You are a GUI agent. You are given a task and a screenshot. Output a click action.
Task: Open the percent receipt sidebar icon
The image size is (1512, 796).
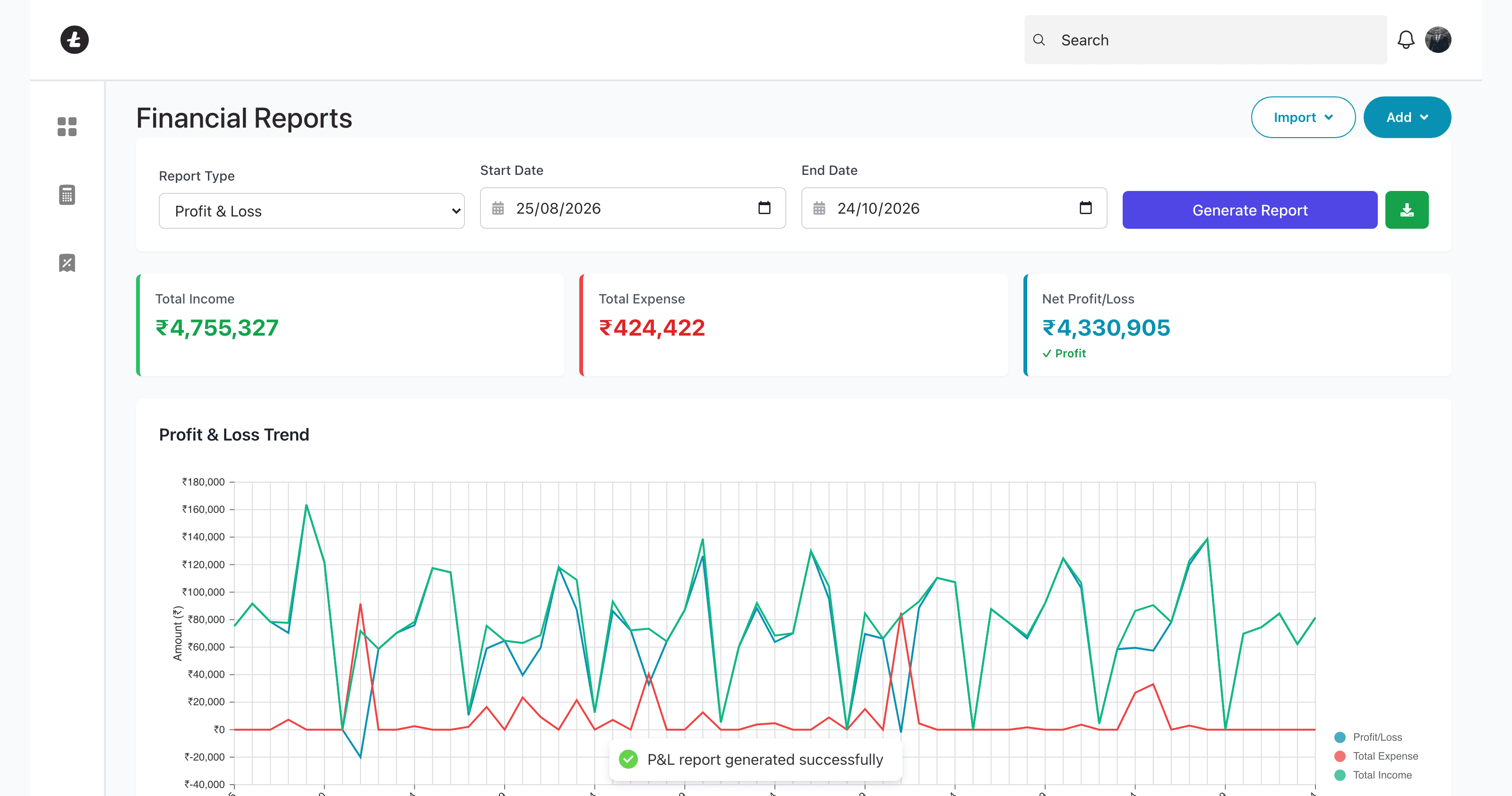point(67,263)
